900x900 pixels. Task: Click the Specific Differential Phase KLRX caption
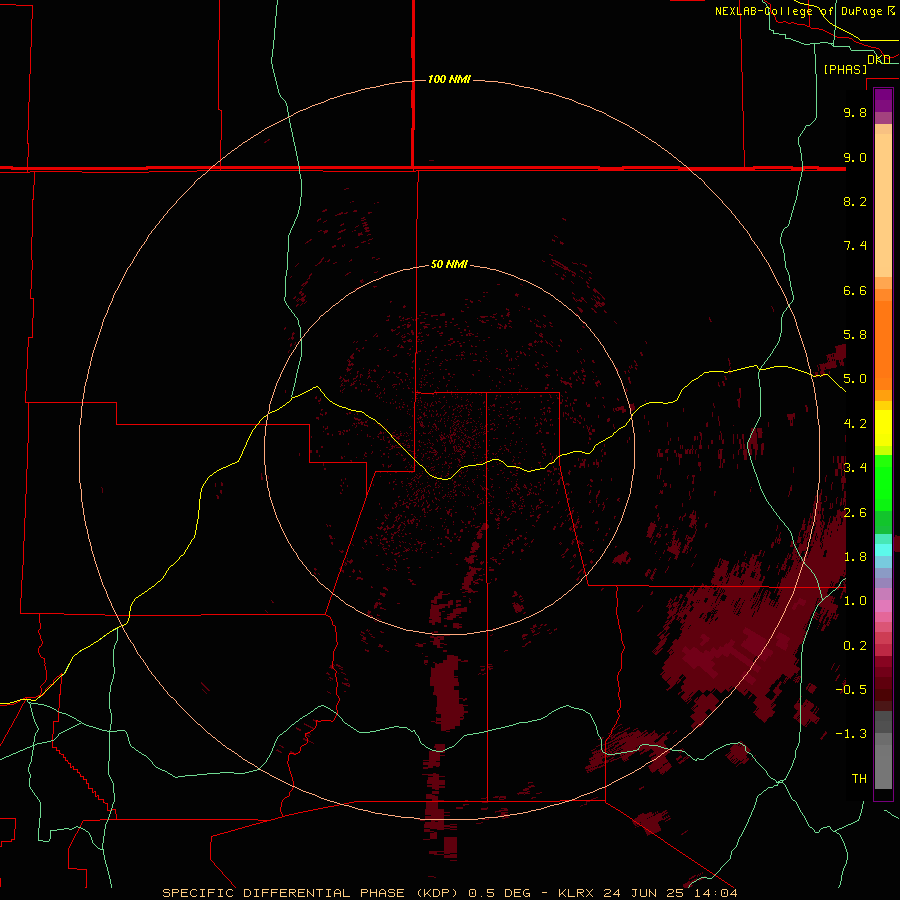tap(450, 893)
